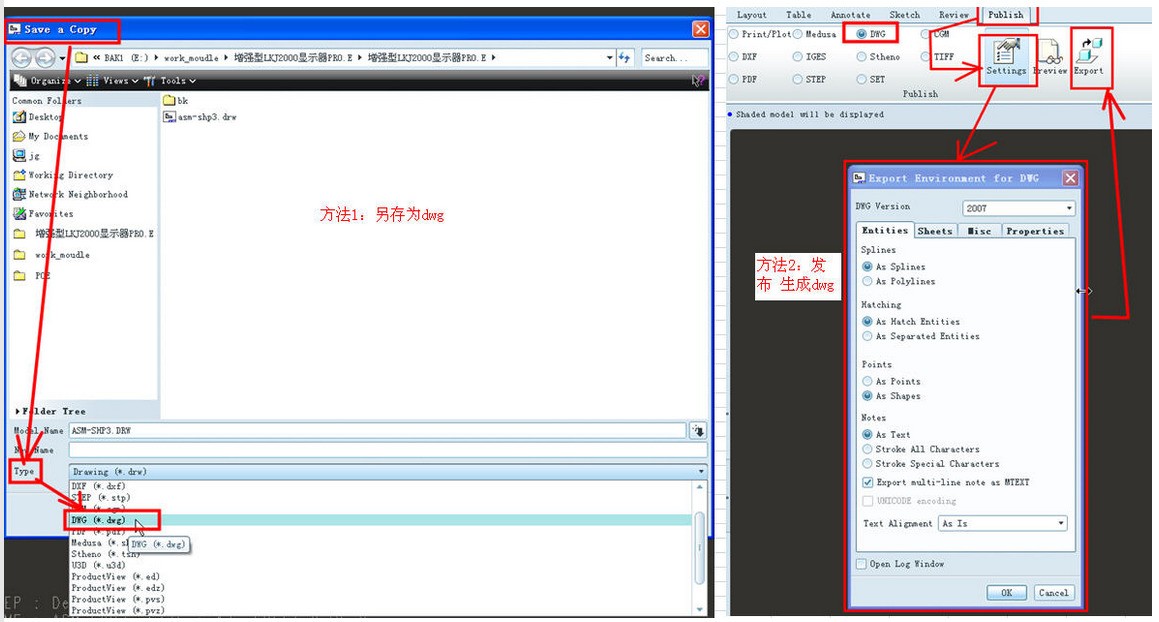The height and width of the screenshot is (622, 1159).
Task: Click the Model Name input field
Action: [377, 430]
